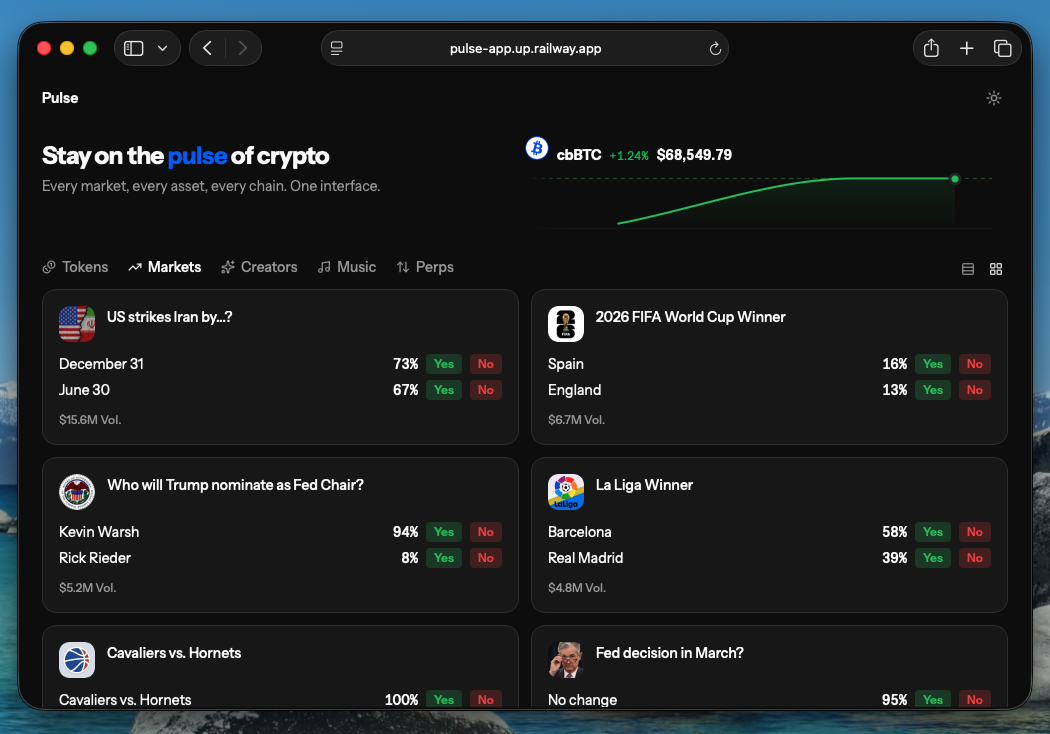Viewport: 1050px width, 734px height.
Task: Switch to list view layout
Action: click(968, 269)
